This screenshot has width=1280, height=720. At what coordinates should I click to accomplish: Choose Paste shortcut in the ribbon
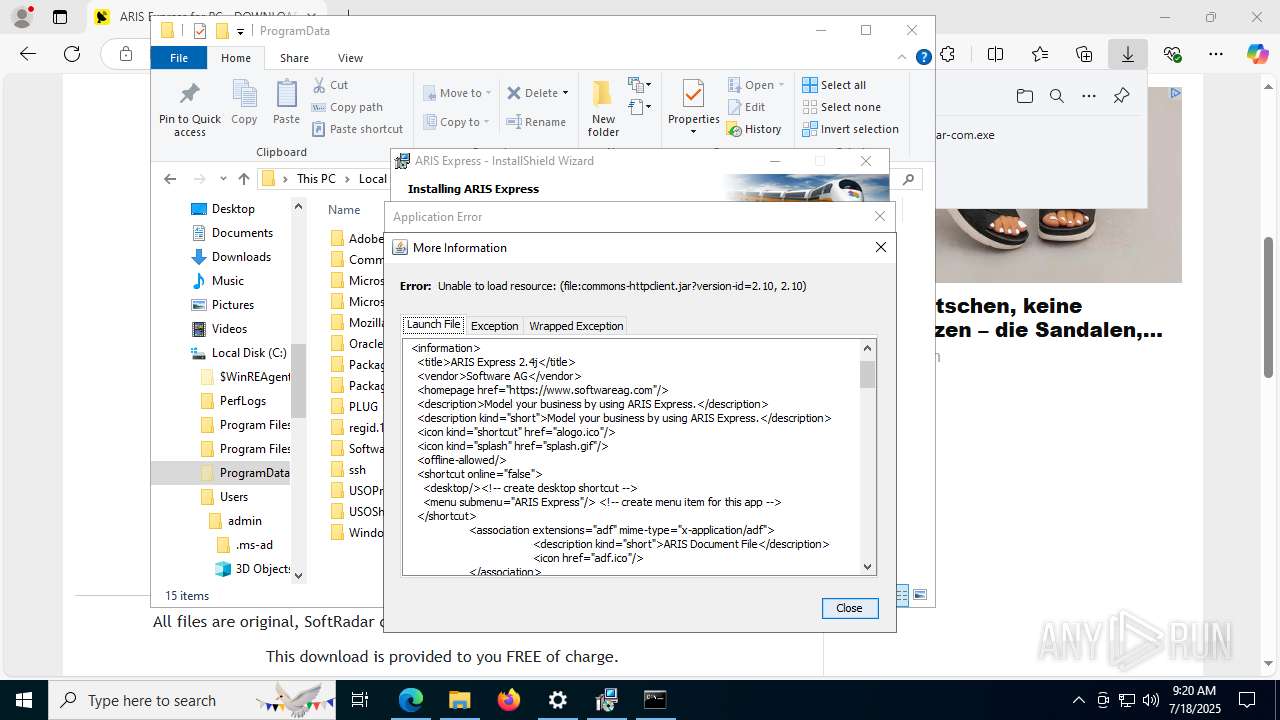(357, 129)
